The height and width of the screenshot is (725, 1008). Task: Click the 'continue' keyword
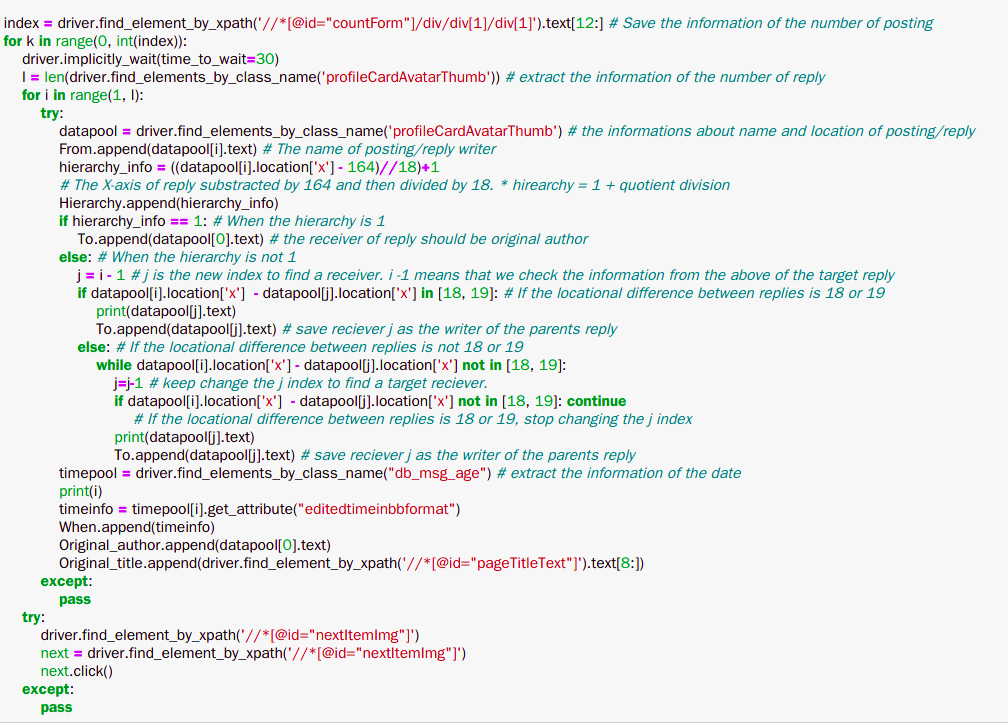(x=596, y=400)
